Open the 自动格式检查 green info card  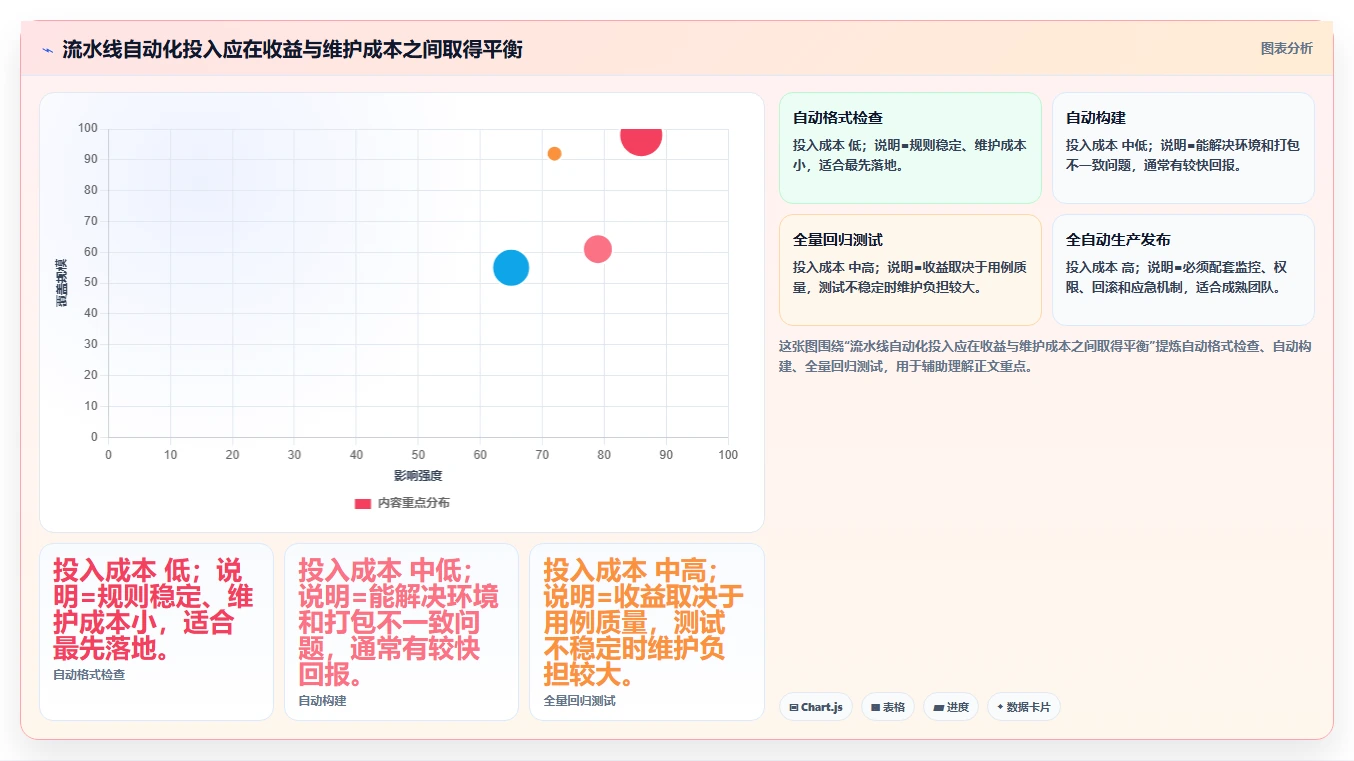click(910, 148)
